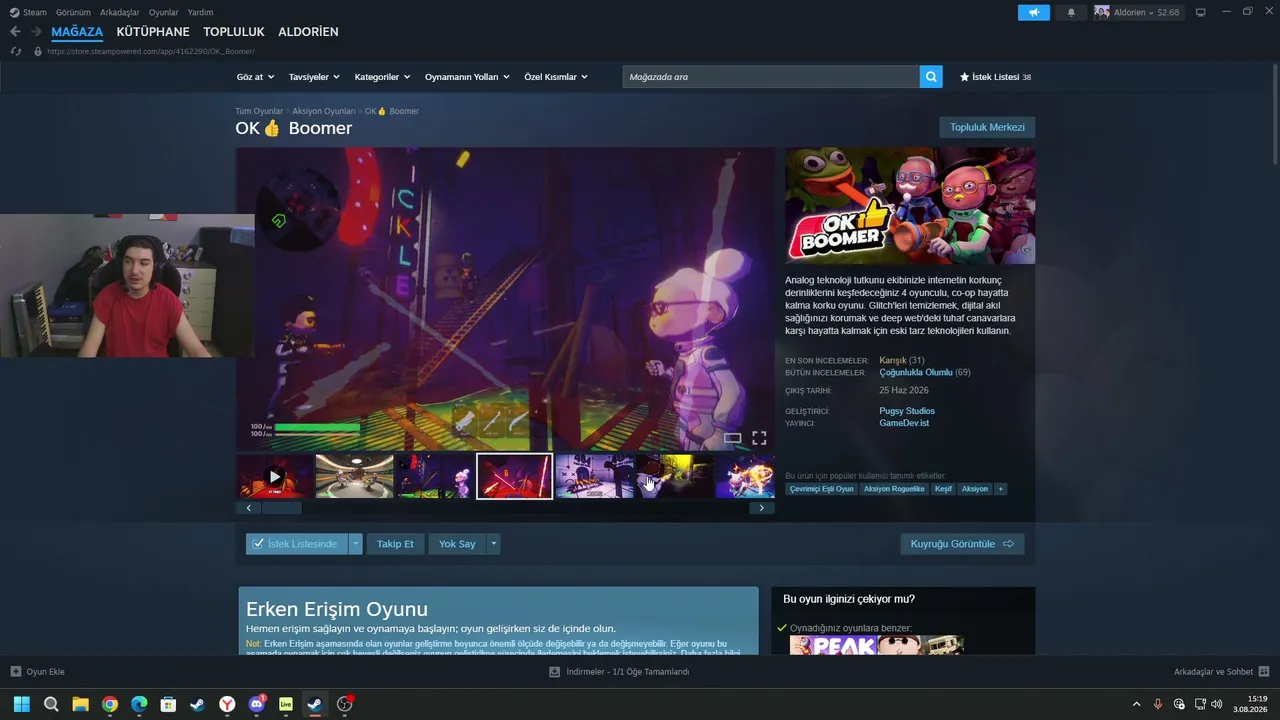Viewport: 1280px width, 720px height.
Task: Open the notifications bell
Action: (1071, 12)
